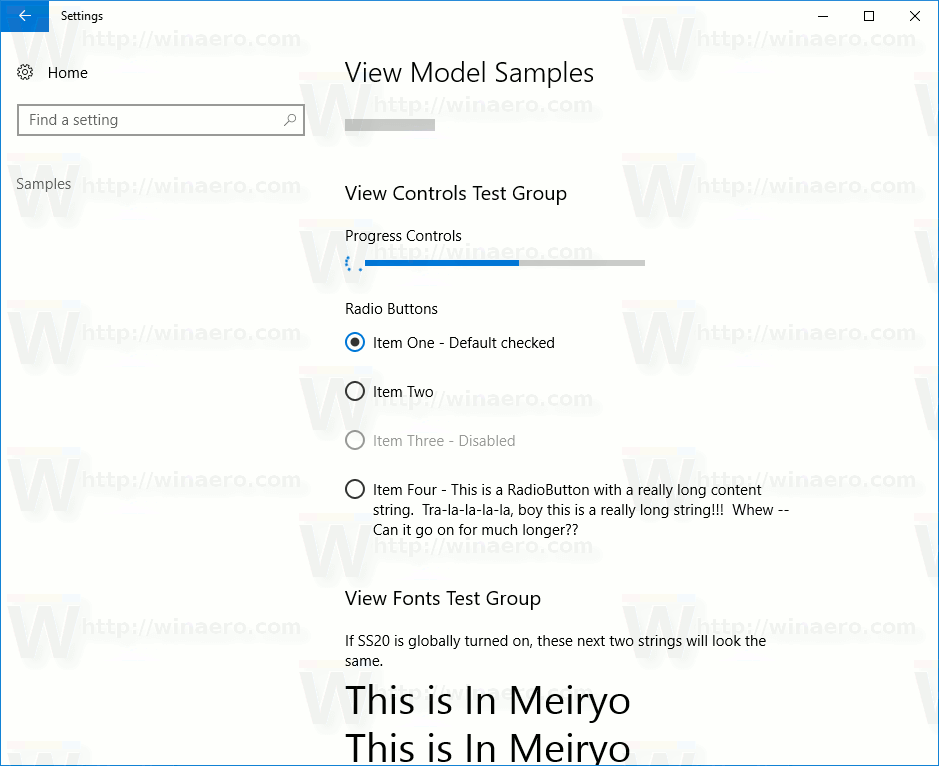Image resolution: width=939 pixels, height=766 pixels.
Task: Click the first This is In Meiryo text
Action: pos(487,701)
